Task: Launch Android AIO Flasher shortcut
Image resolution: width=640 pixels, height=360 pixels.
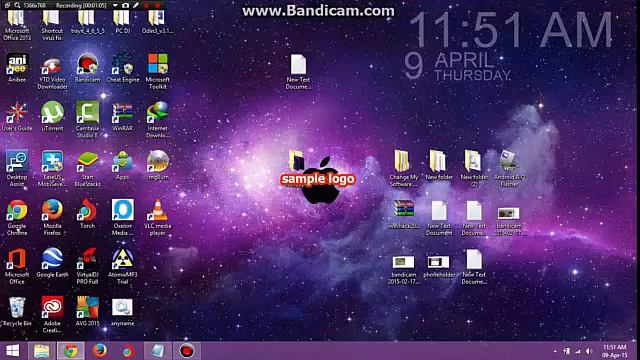Action: coord(509,169)
